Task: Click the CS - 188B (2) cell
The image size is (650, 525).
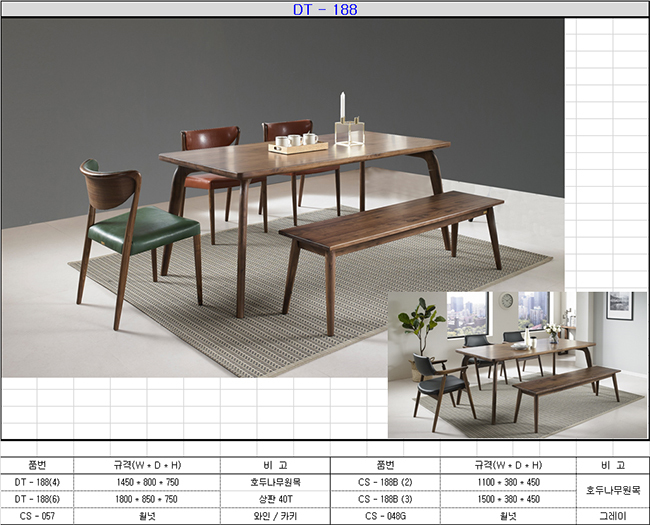Action: 385,482
